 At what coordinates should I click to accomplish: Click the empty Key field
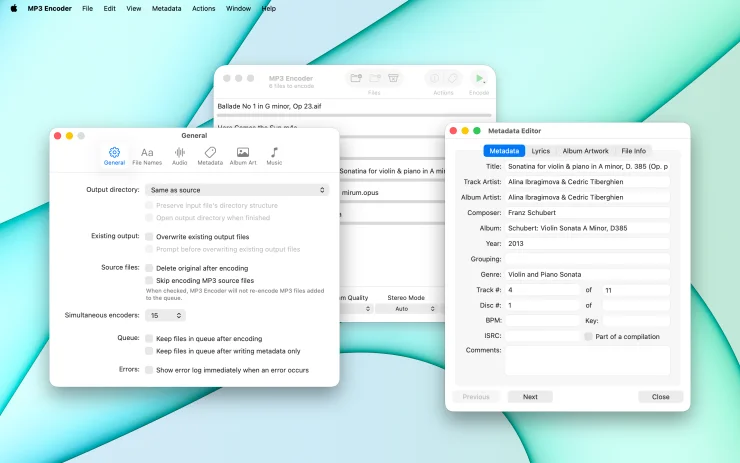point(636,320)
